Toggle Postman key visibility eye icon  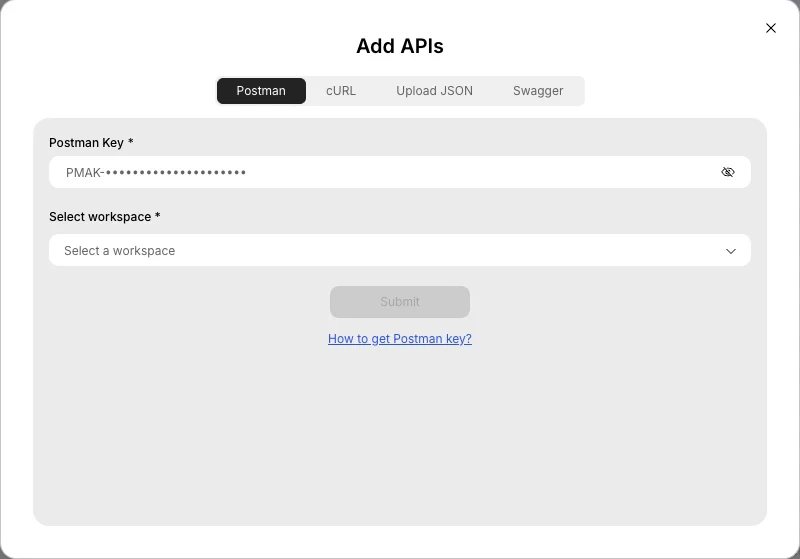728,172
